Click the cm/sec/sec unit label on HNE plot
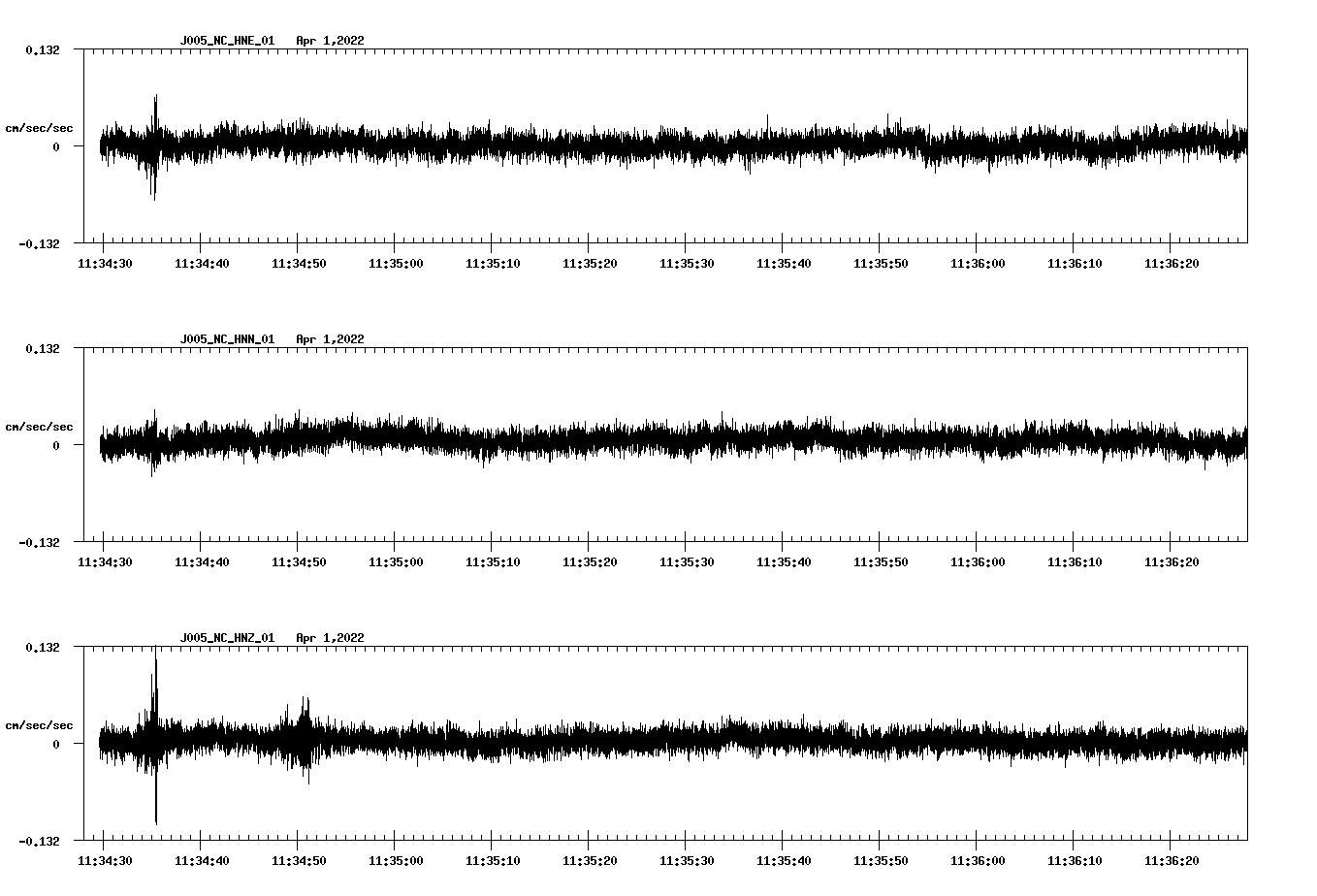The height and width of the screenshot is (896, 1317). point(39,128)
